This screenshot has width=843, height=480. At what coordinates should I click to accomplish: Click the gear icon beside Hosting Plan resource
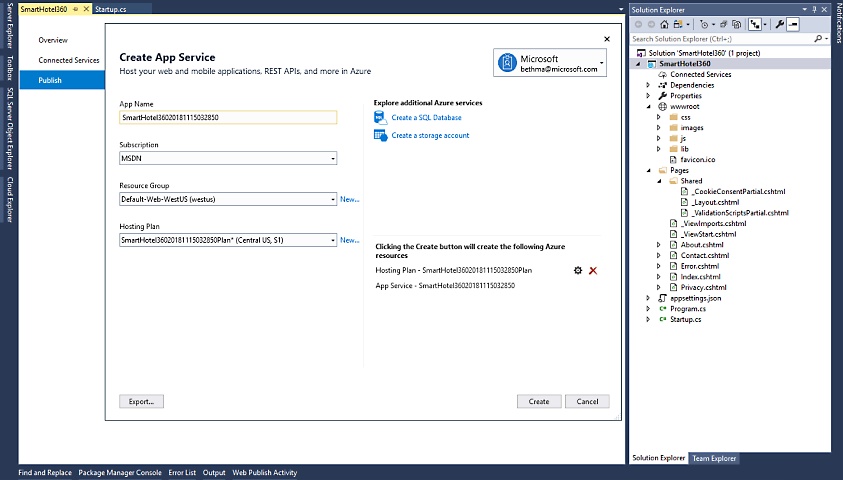tap(577, 271)
